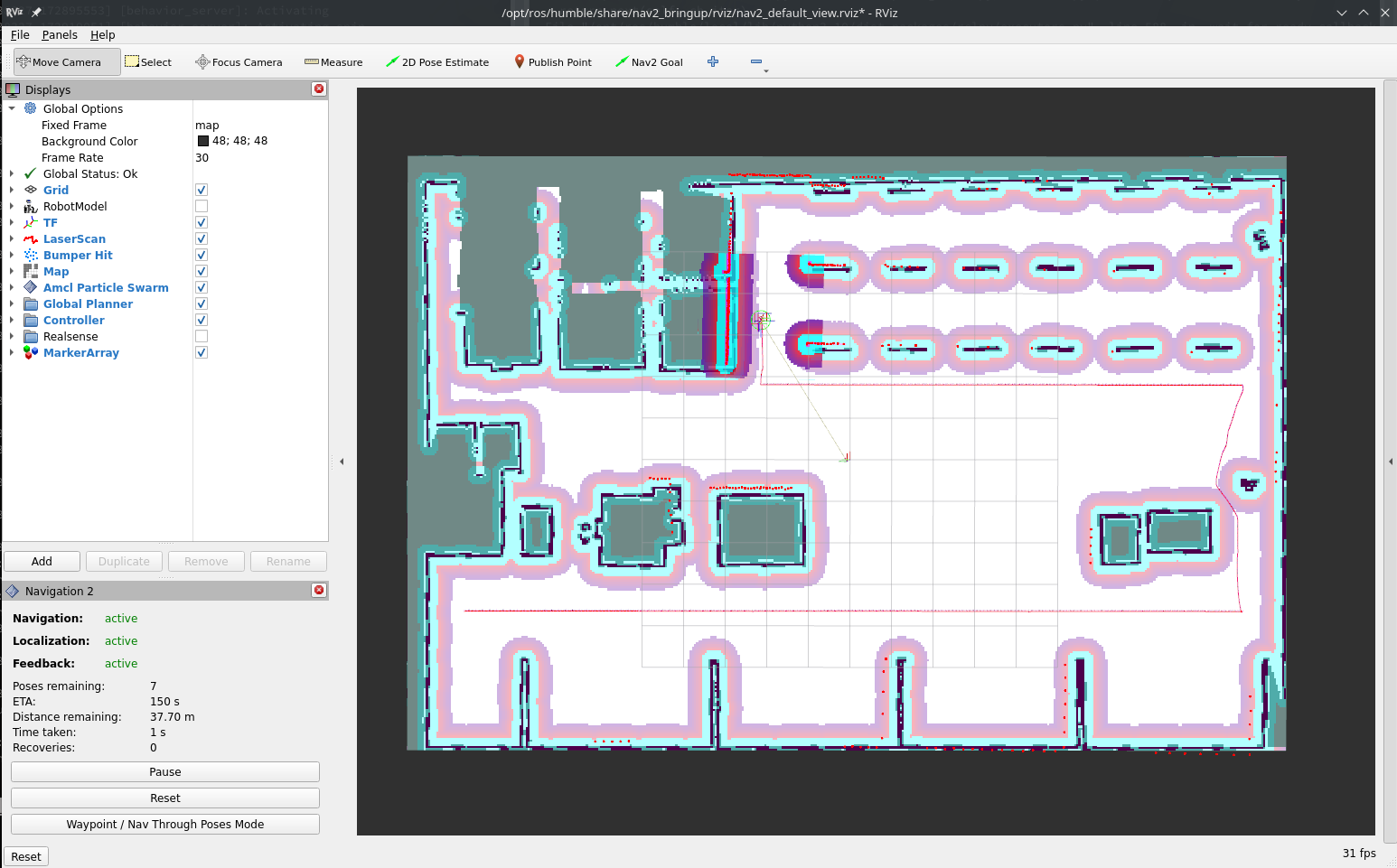Choose the Publish Point tool
Viewport: 1397px width, 868px height.
point(553,62)
